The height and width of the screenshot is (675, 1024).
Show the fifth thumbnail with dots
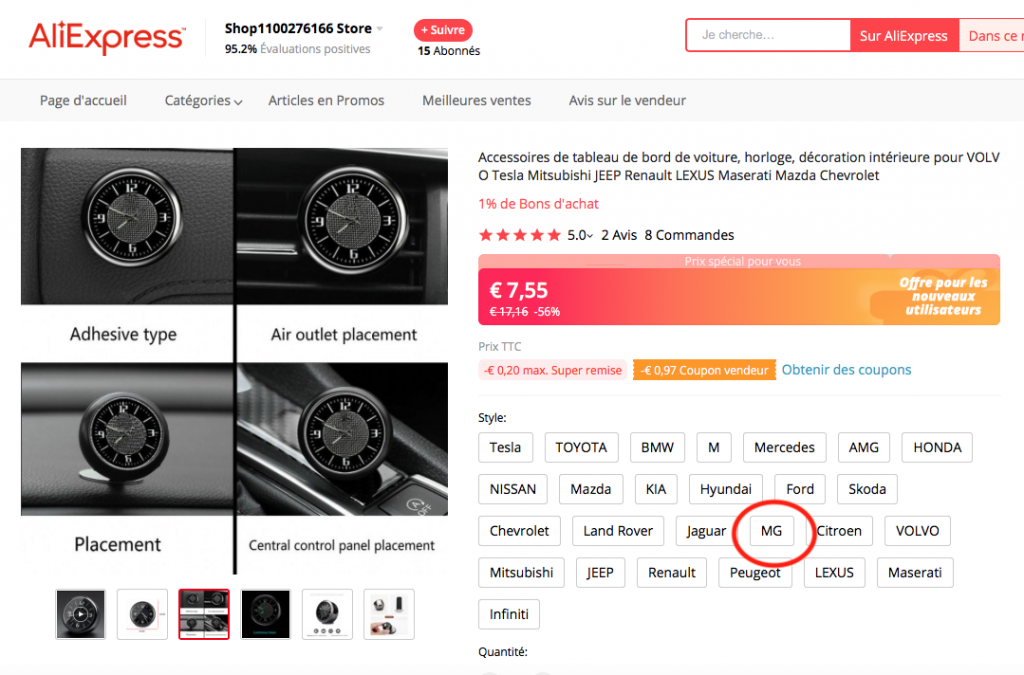pos(327,614)
